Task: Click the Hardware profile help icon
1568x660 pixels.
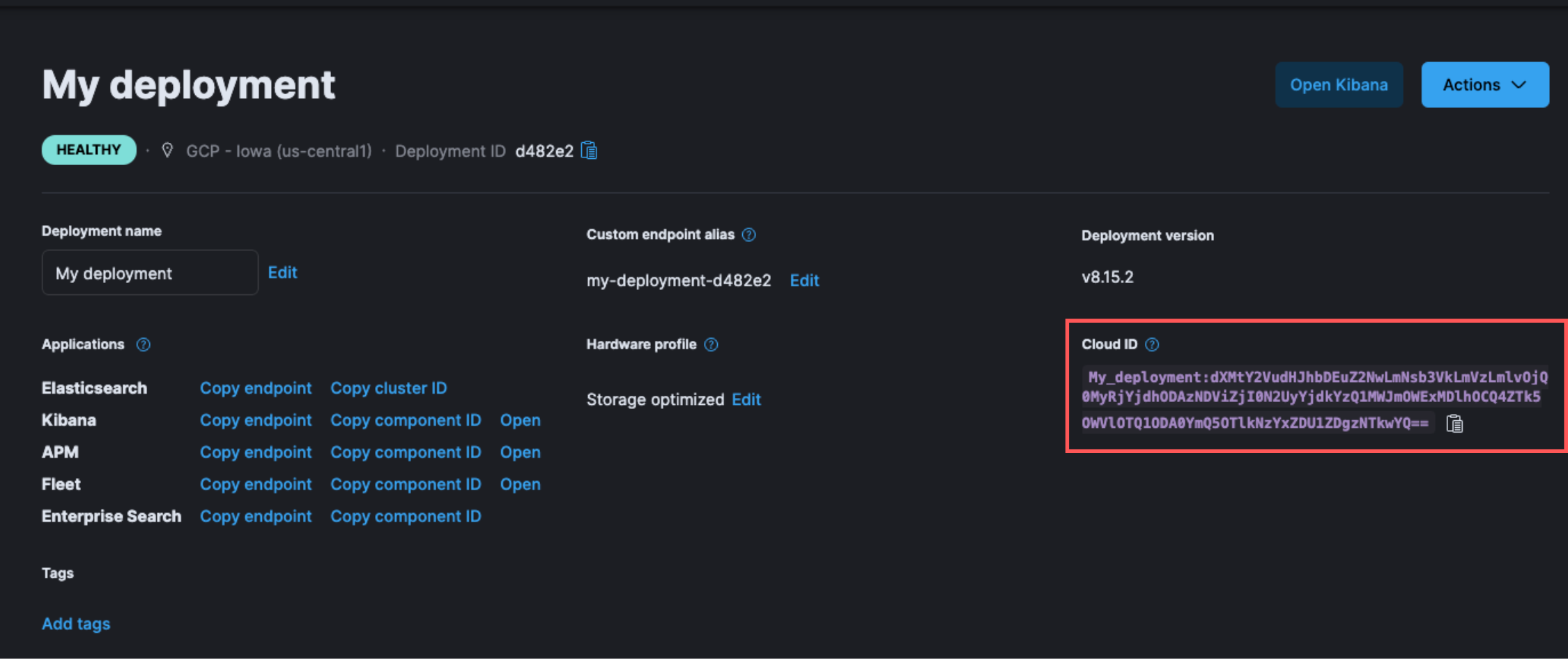Action: (711, 344)
